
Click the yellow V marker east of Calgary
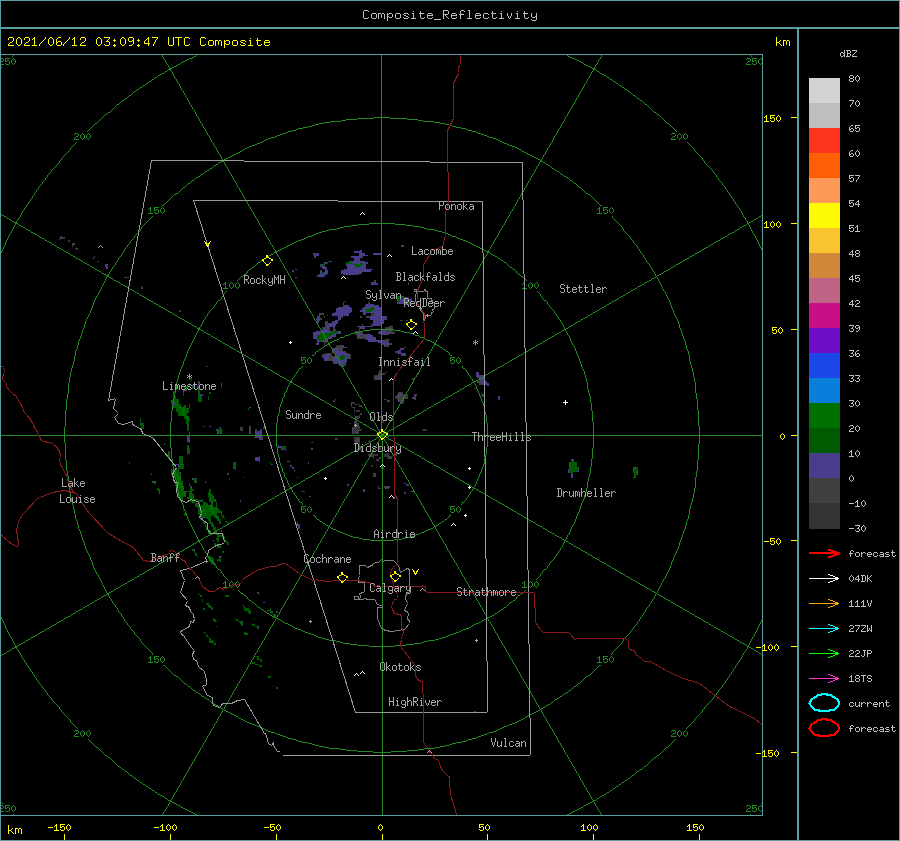415,572
